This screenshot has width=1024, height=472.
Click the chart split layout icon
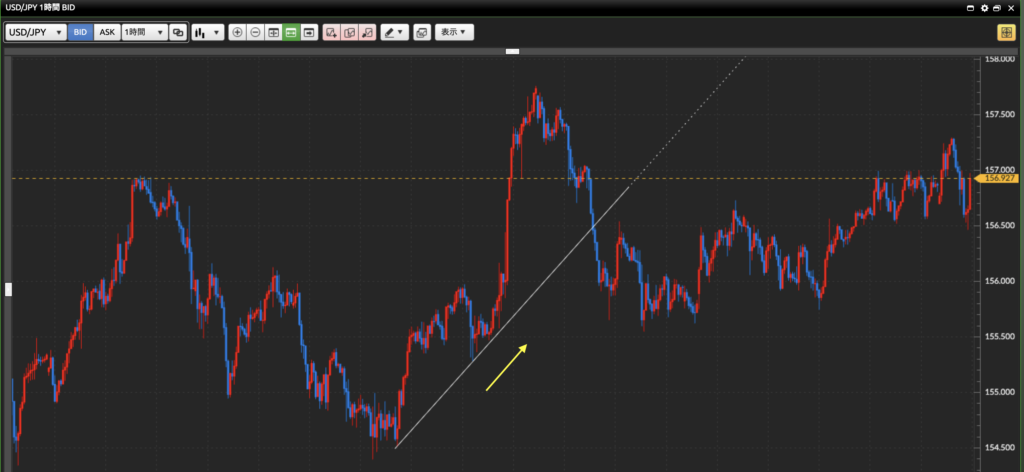coord(273,32)
